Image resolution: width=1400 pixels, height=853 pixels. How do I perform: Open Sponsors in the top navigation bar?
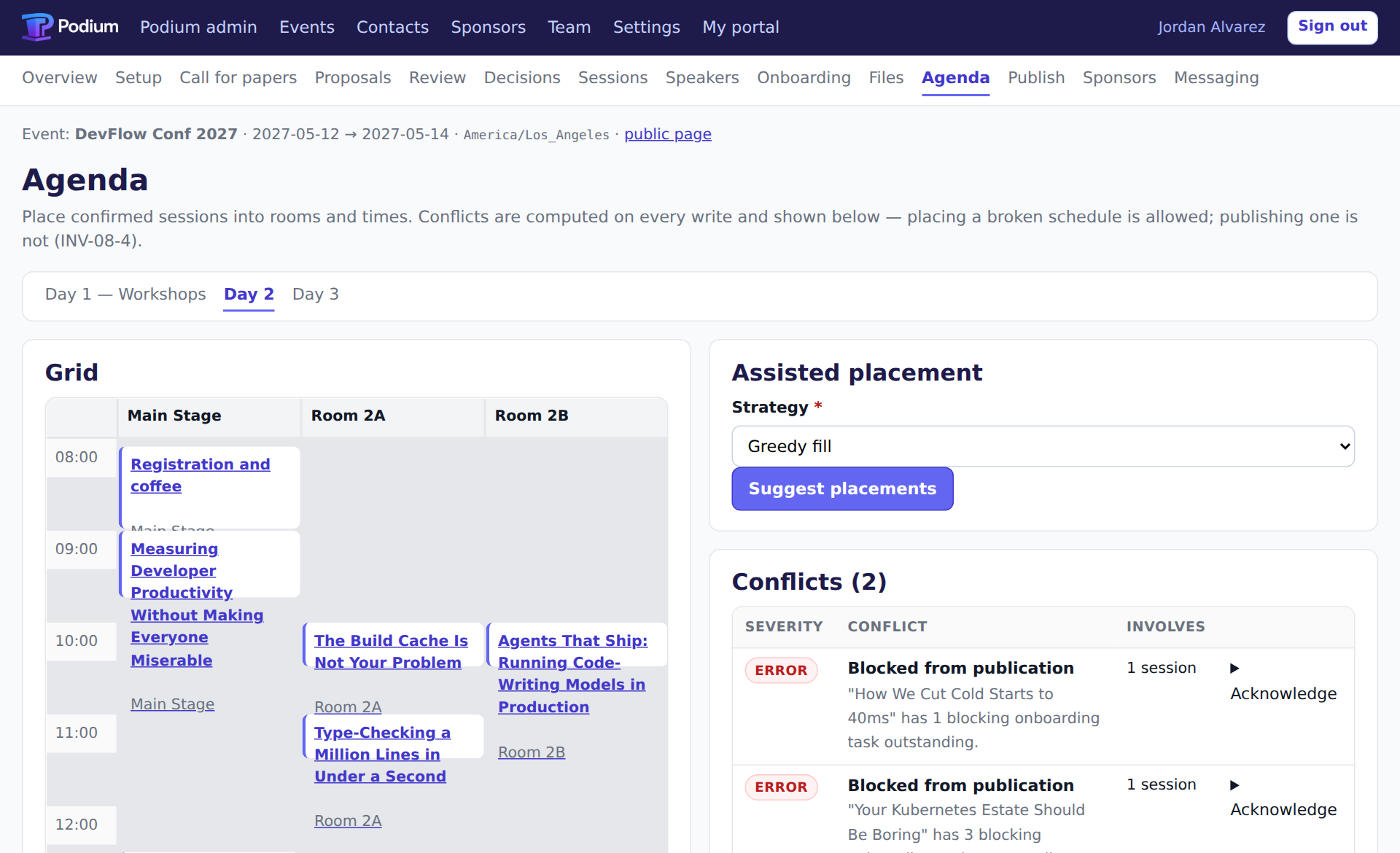click(488, 27)
